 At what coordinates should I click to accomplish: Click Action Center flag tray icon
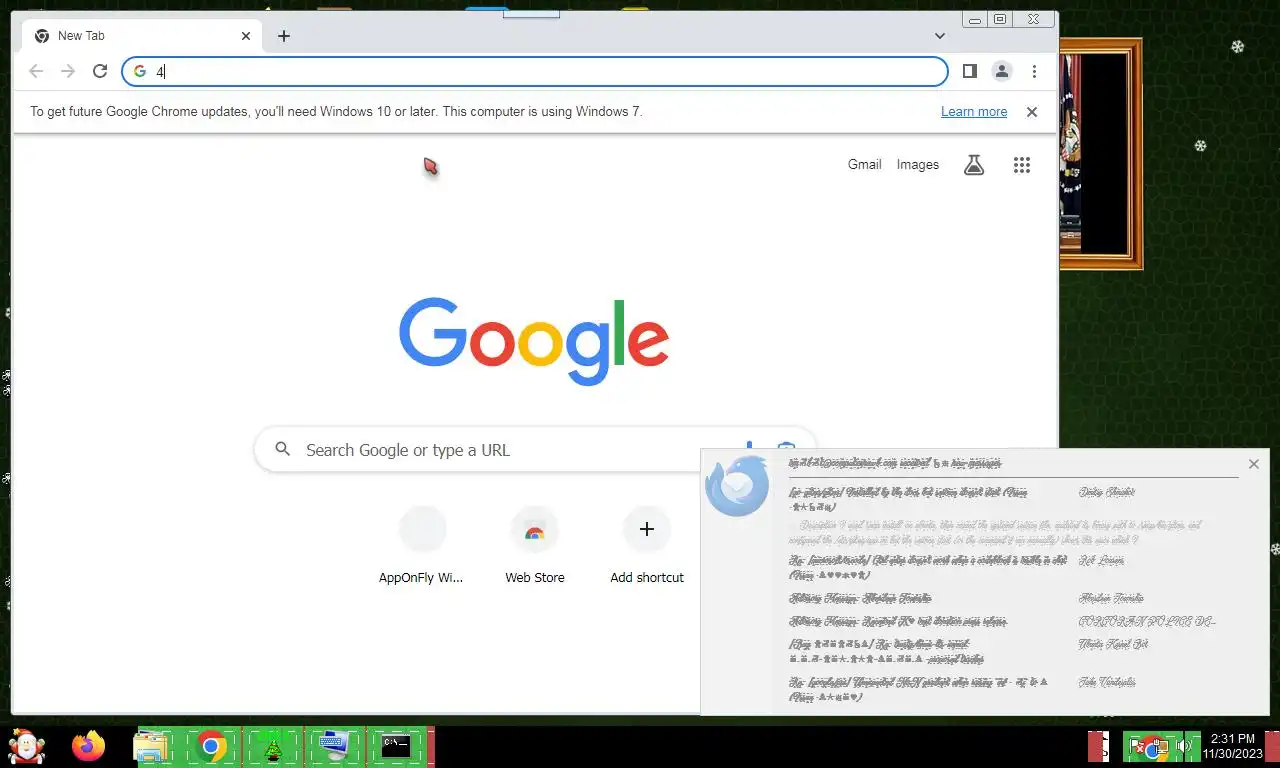pos(1135,746)
